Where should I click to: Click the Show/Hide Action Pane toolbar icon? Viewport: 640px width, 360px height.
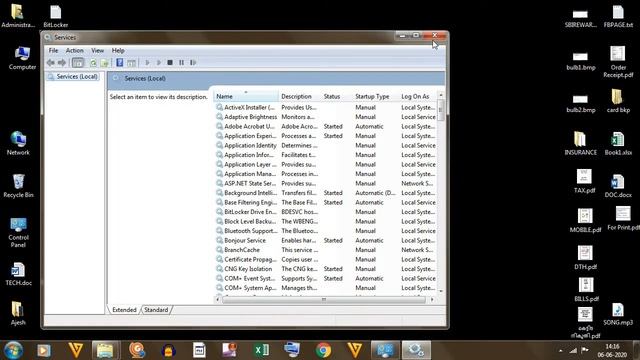coord(131,63)
